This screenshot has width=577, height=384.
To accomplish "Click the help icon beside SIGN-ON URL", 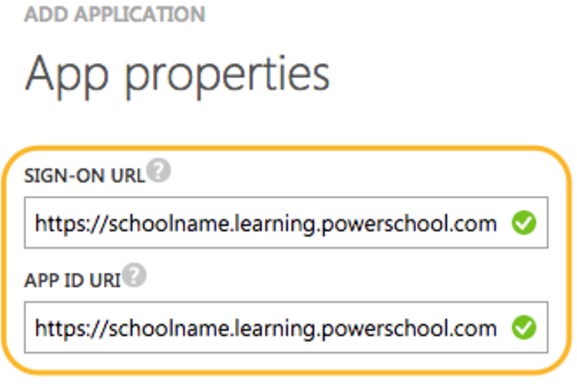I will 159,170.
